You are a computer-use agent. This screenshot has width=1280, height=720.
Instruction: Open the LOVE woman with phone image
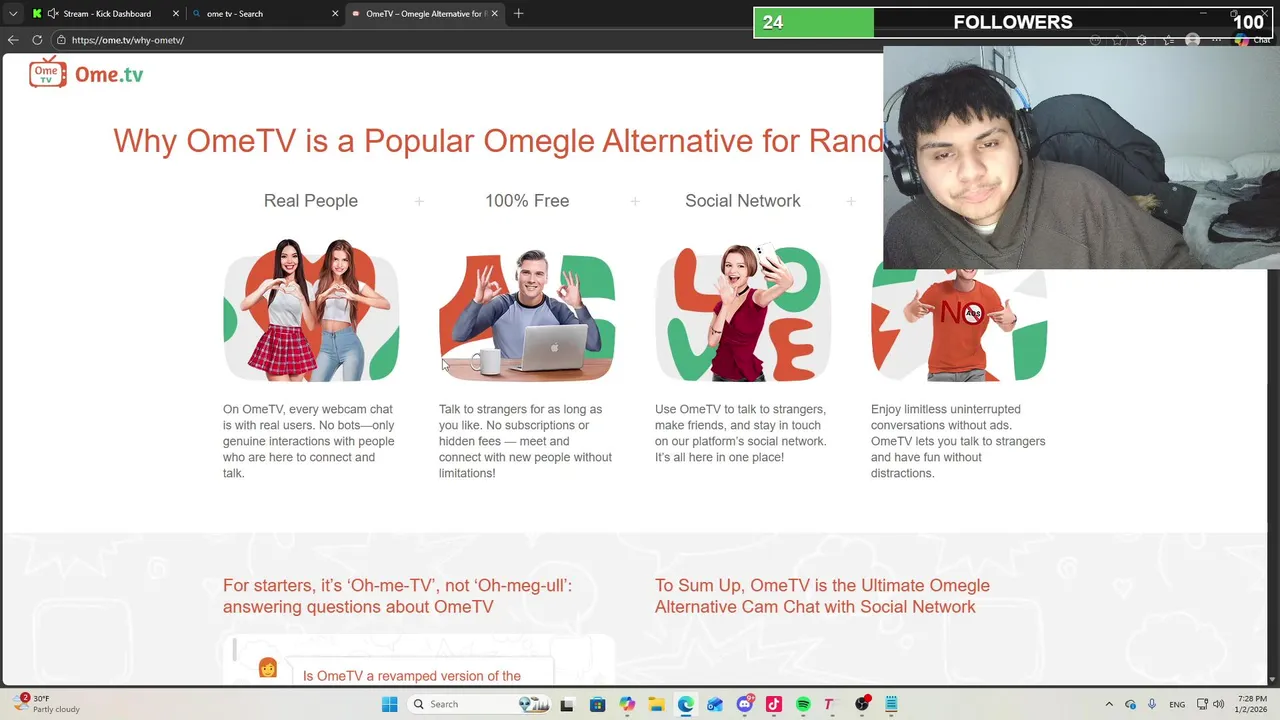(743, 312)
